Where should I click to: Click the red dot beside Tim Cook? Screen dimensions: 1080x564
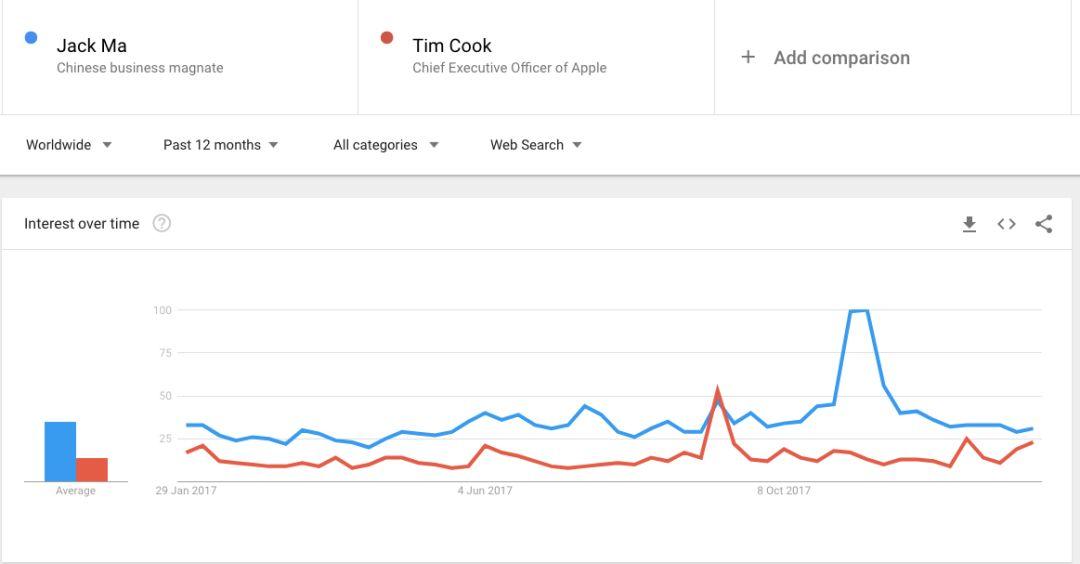[387, 38]
